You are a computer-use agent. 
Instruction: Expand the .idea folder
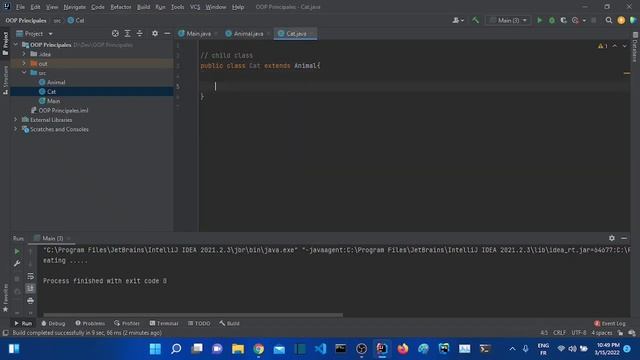click(24, 54)
